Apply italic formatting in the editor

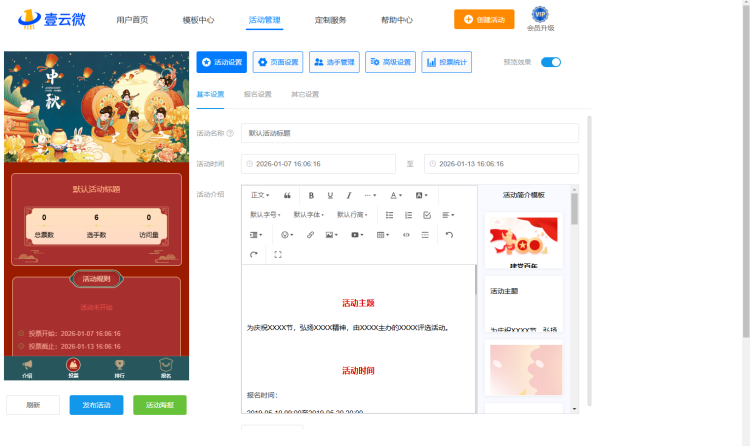pos(348,195)
